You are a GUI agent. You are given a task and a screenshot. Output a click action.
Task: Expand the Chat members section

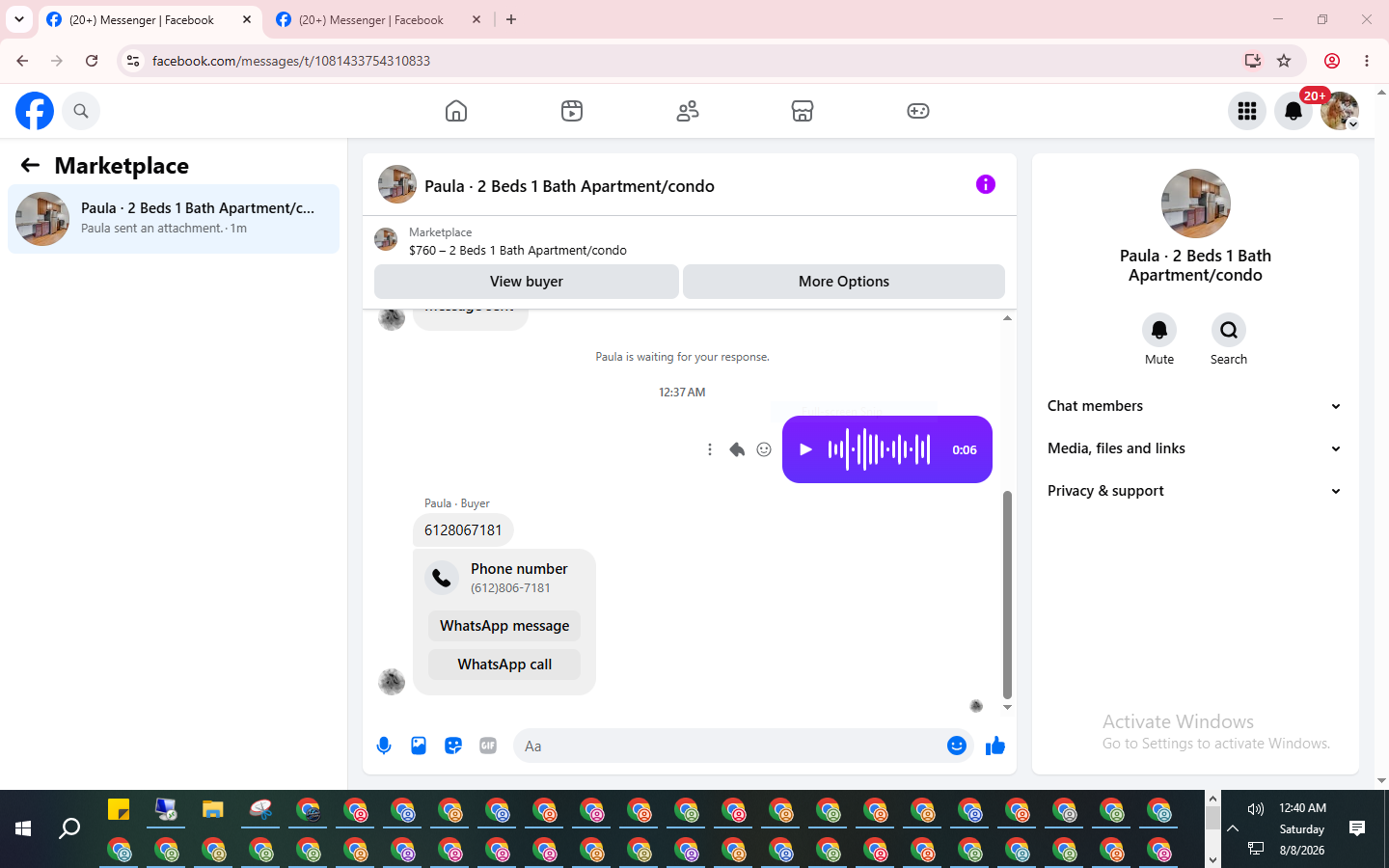[x=1194, y=406]
